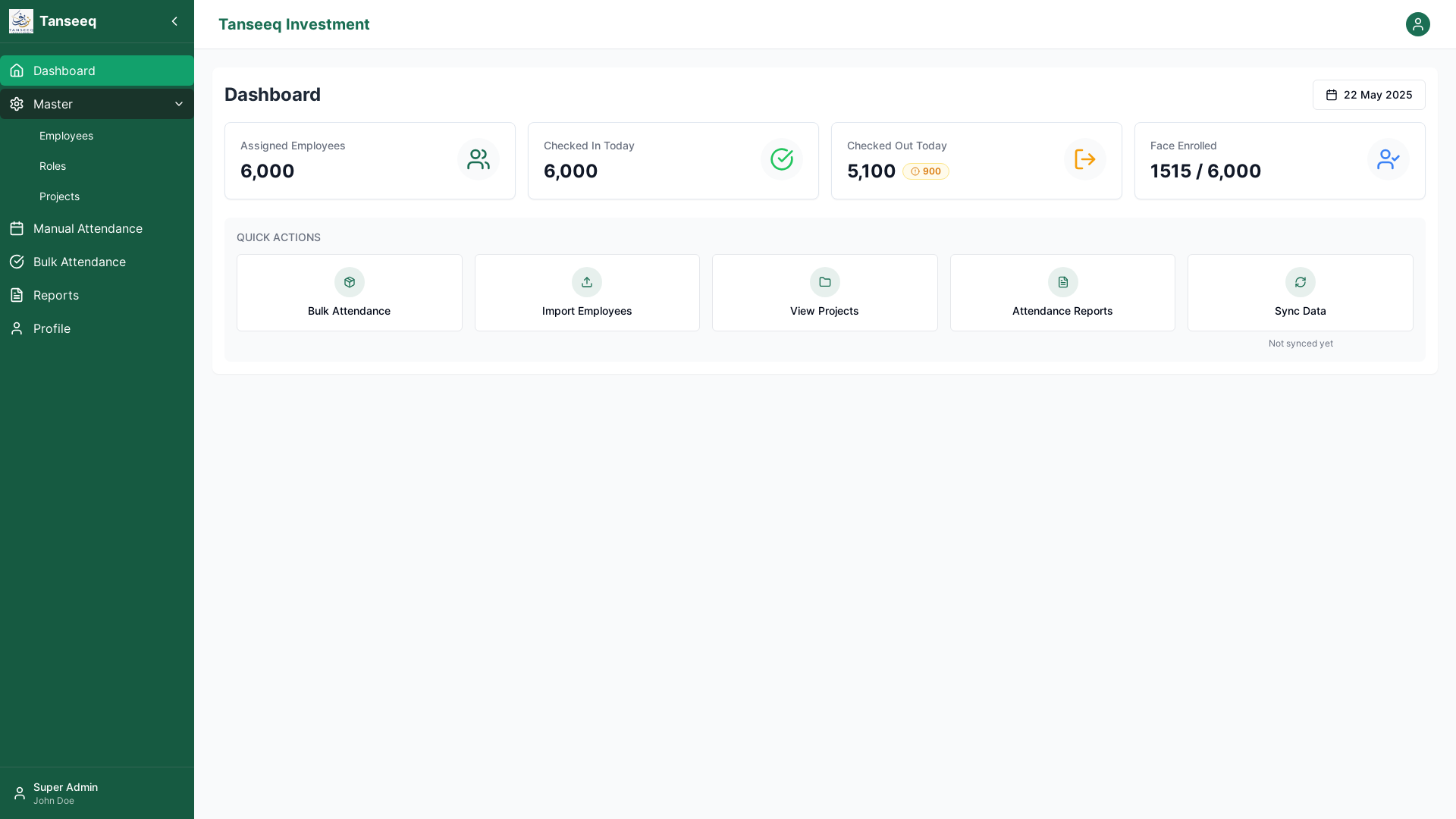The width and height of the screenshot is (1456, 819).
Task: Click the QUICK ACTIONS section label
Action: click(278, 237)
